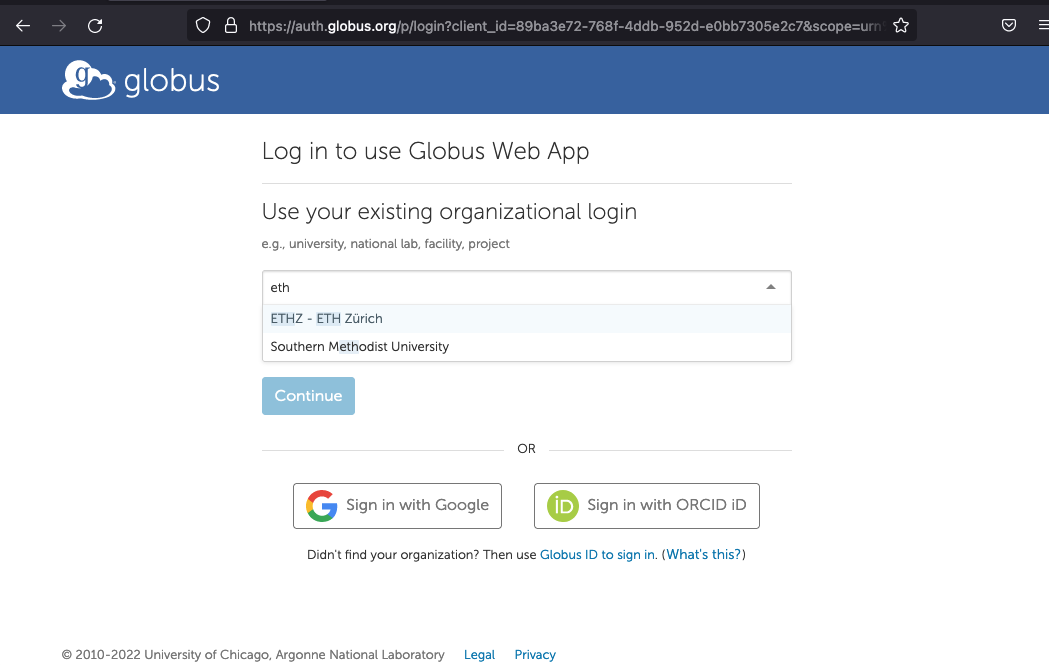The width and height of the screenshot is (1049, 666).
Task: Sign in with ORCID iD
Action: (647, 506)
